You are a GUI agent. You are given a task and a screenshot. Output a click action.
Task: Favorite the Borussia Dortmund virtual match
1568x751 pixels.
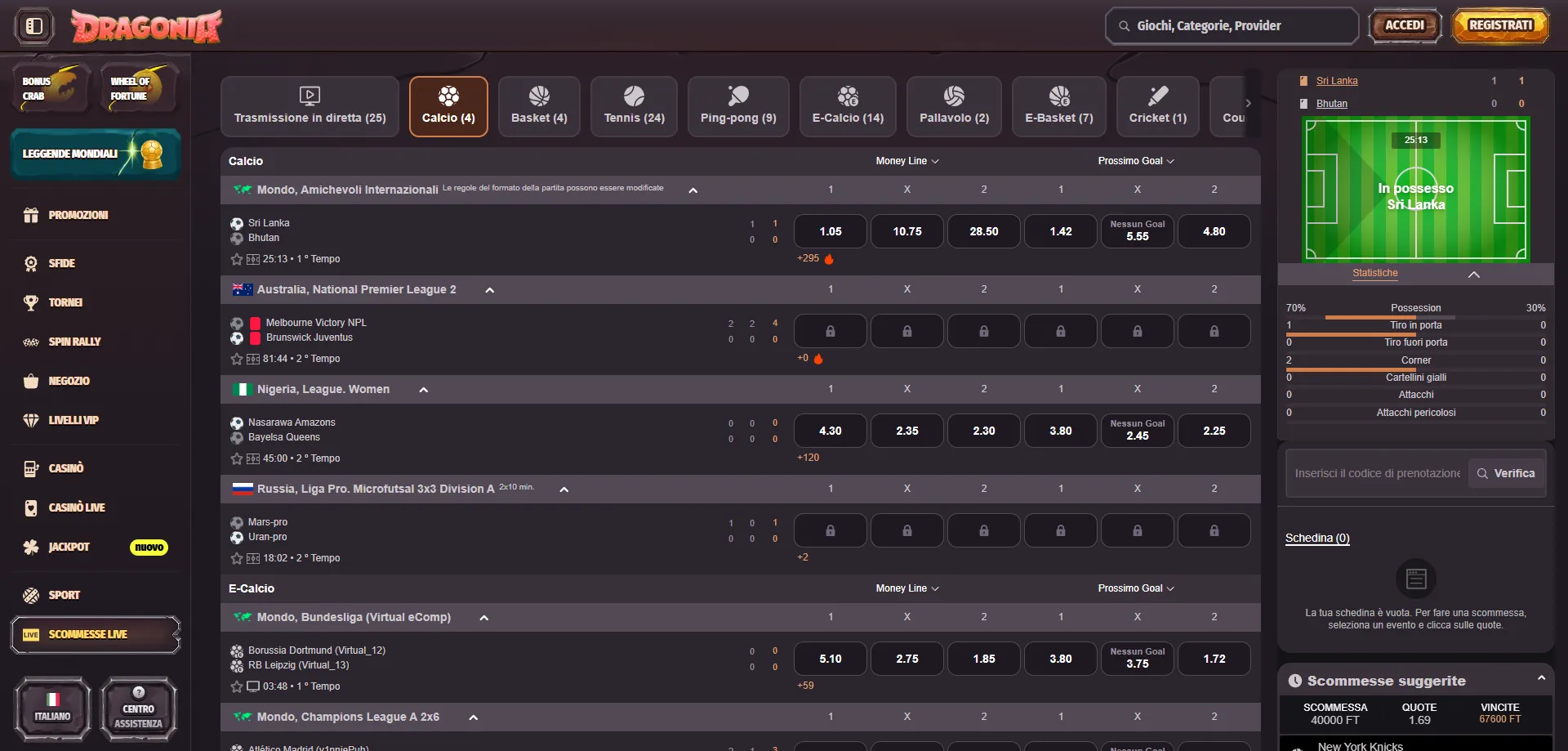tap(237, 686)
